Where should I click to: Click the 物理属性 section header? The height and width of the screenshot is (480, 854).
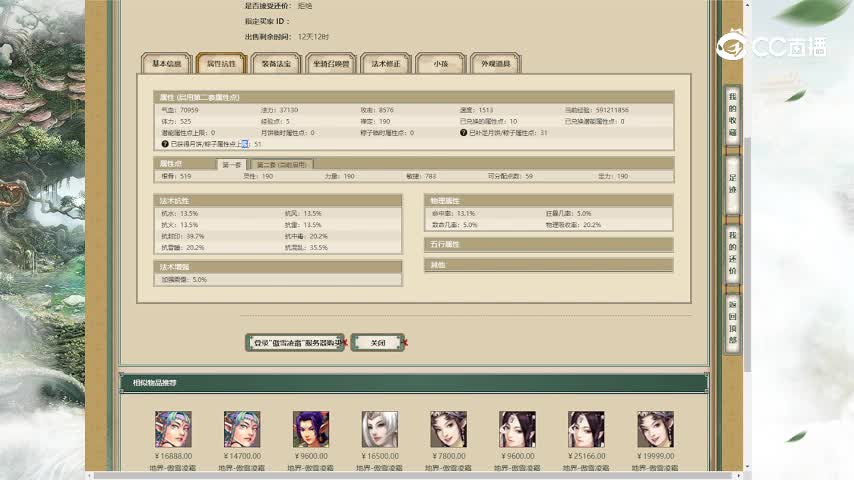548,200
